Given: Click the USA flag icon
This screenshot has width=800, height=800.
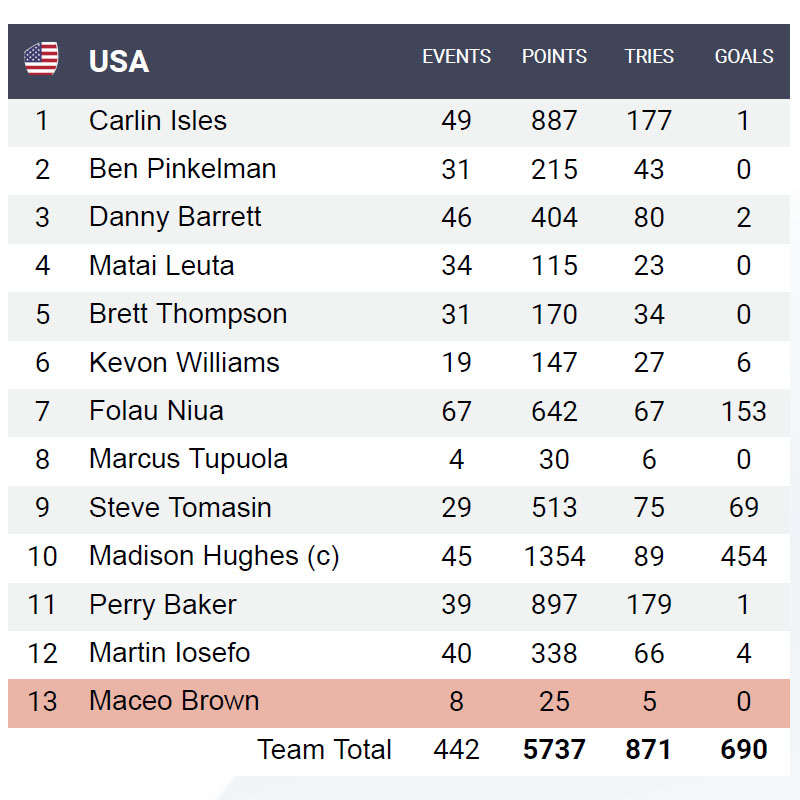Looking at the screenshot, I should click(x=41, y=59).
